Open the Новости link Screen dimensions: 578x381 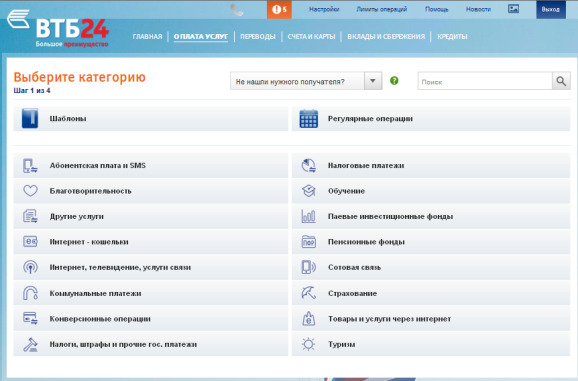pyautogui.click(x=478, y=9)
